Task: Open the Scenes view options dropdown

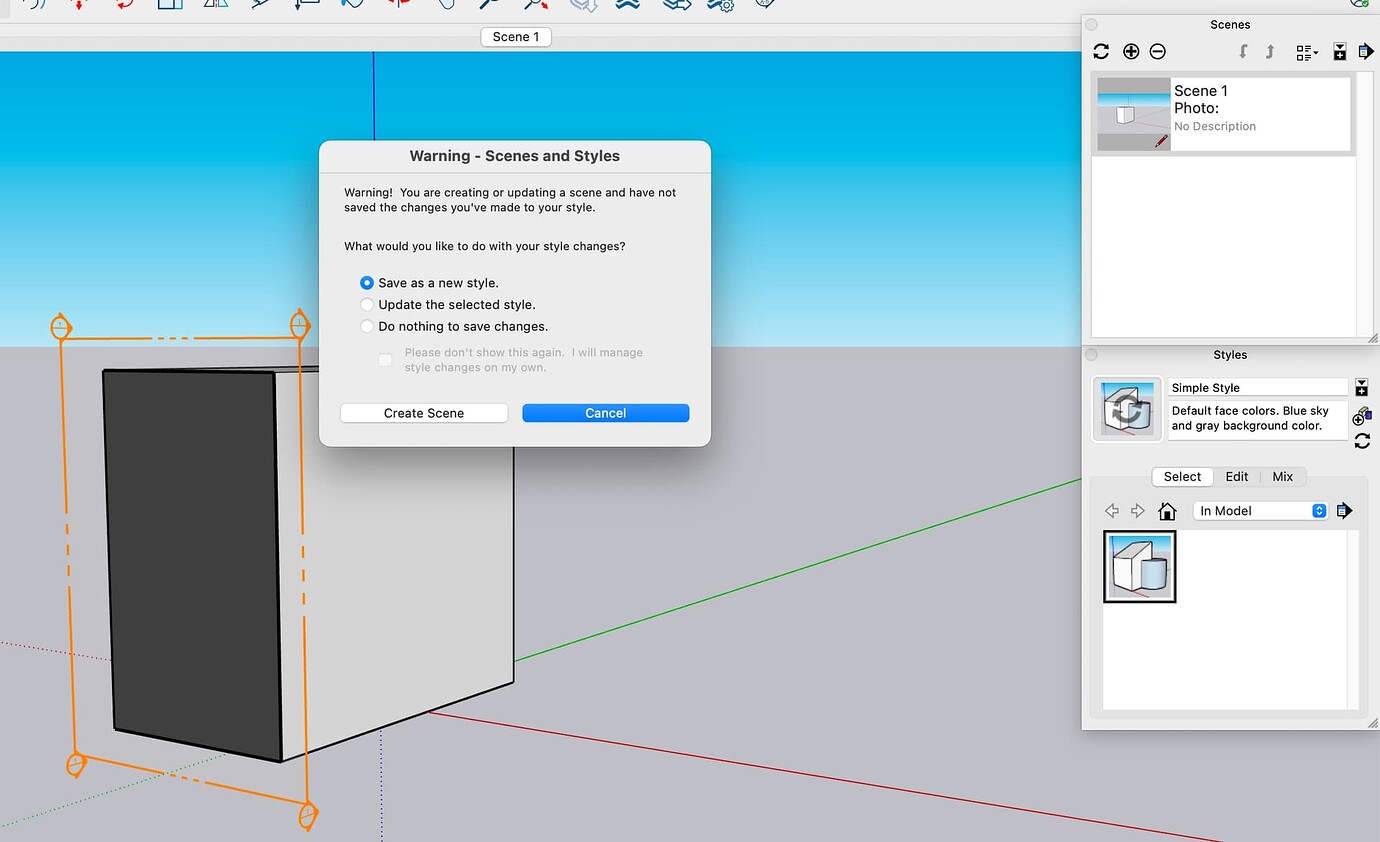Action: pos(1306,51)
